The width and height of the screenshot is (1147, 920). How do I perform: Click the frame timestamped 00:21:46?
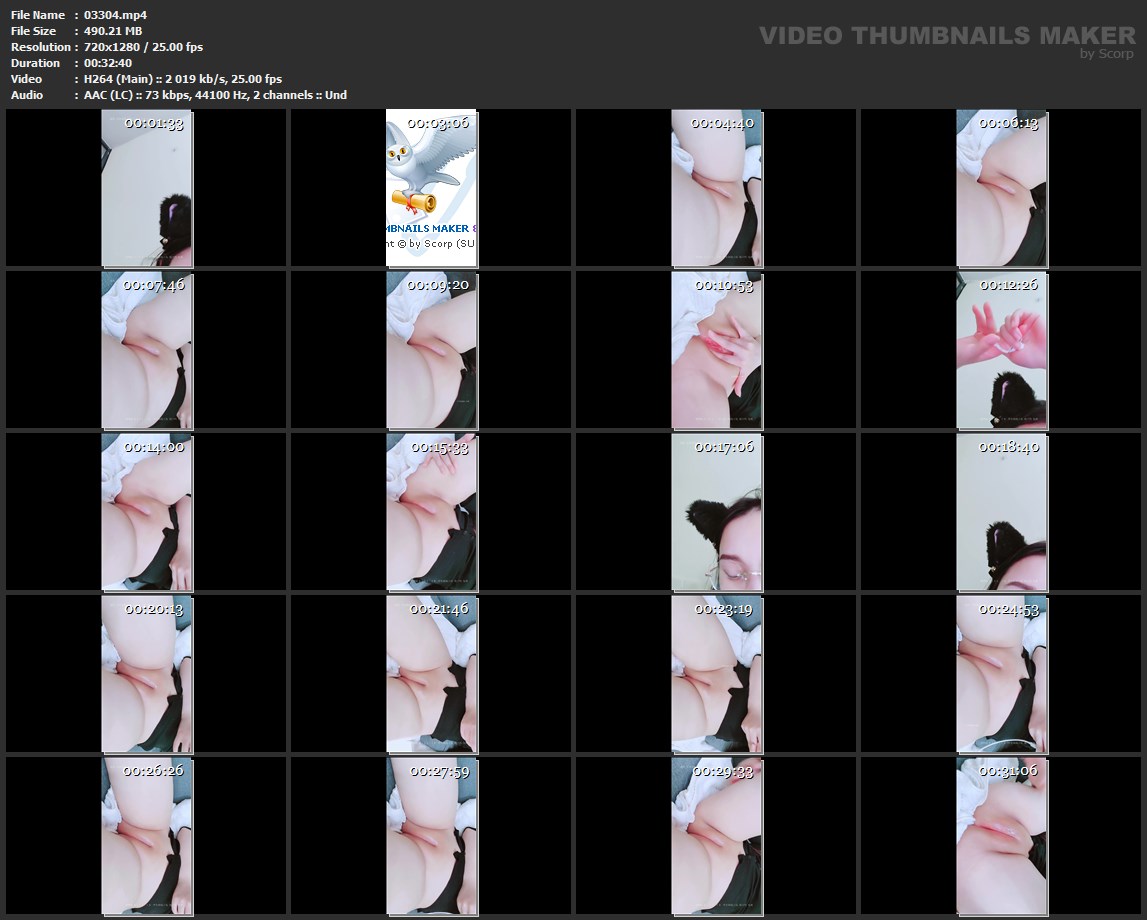pos(431,674)
